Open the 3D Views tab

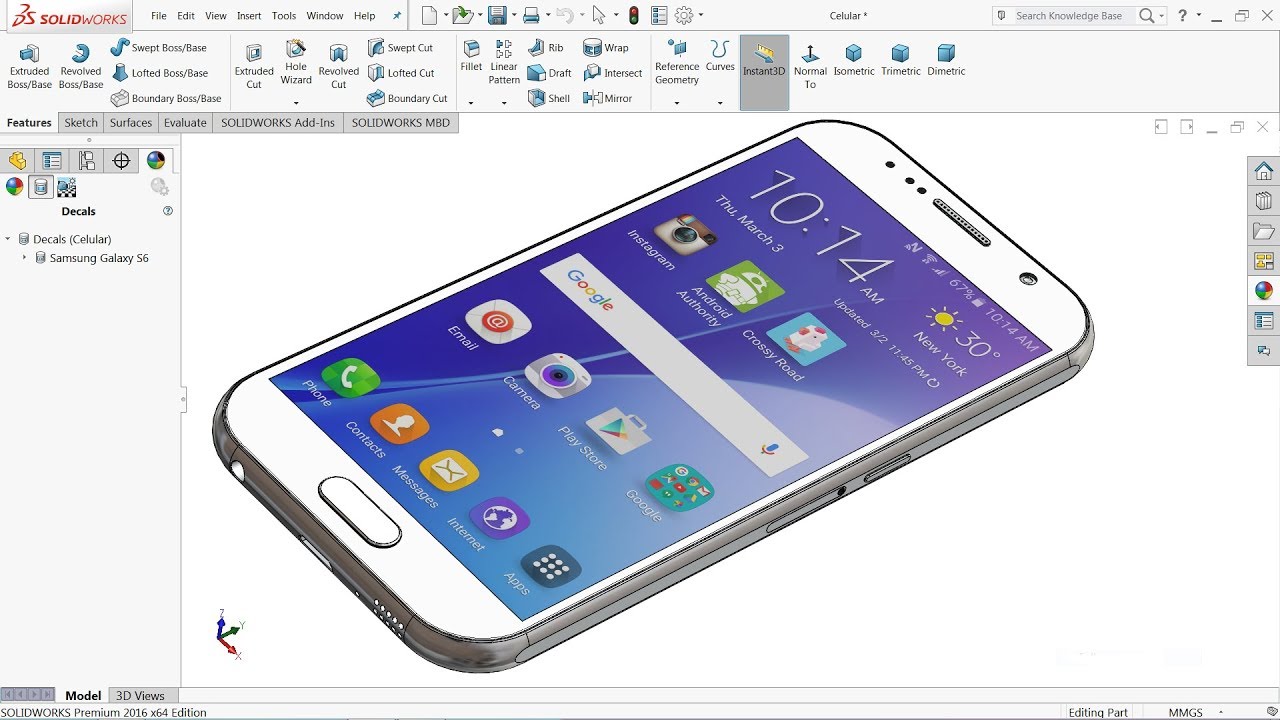click(140, 695)
